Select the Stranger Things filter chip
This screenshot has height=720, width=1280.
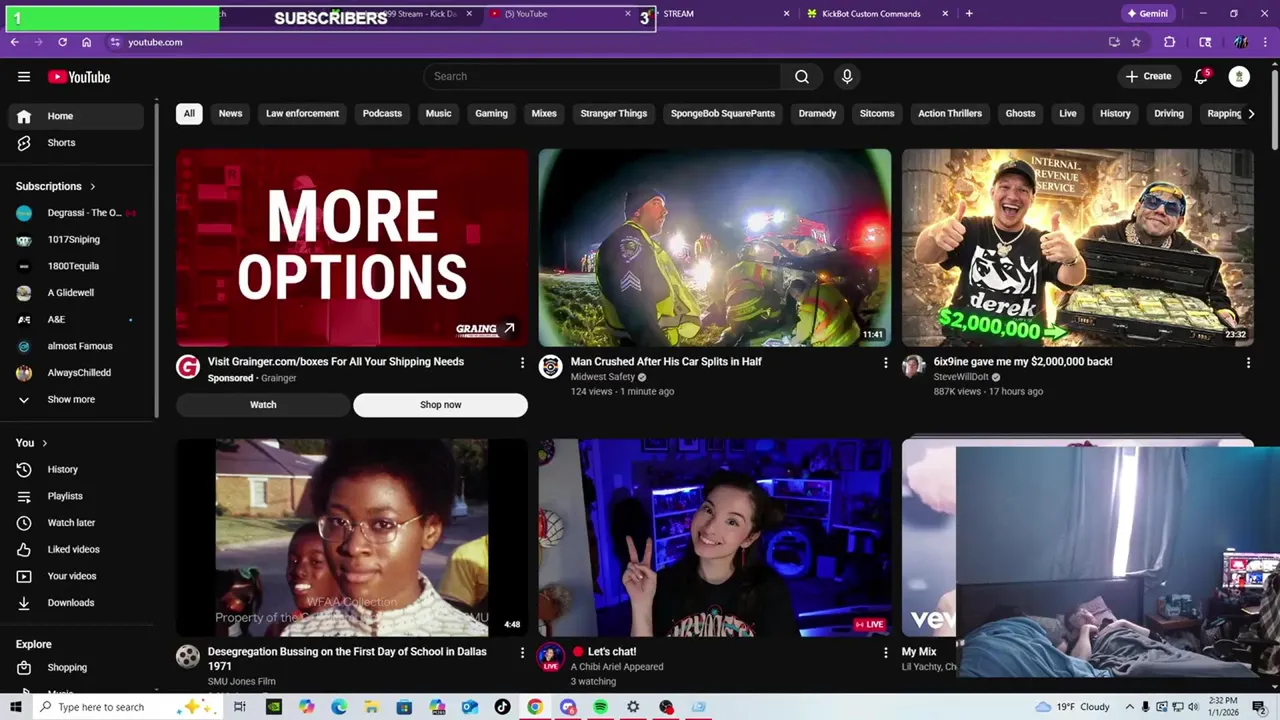click(x=614, y=114)
